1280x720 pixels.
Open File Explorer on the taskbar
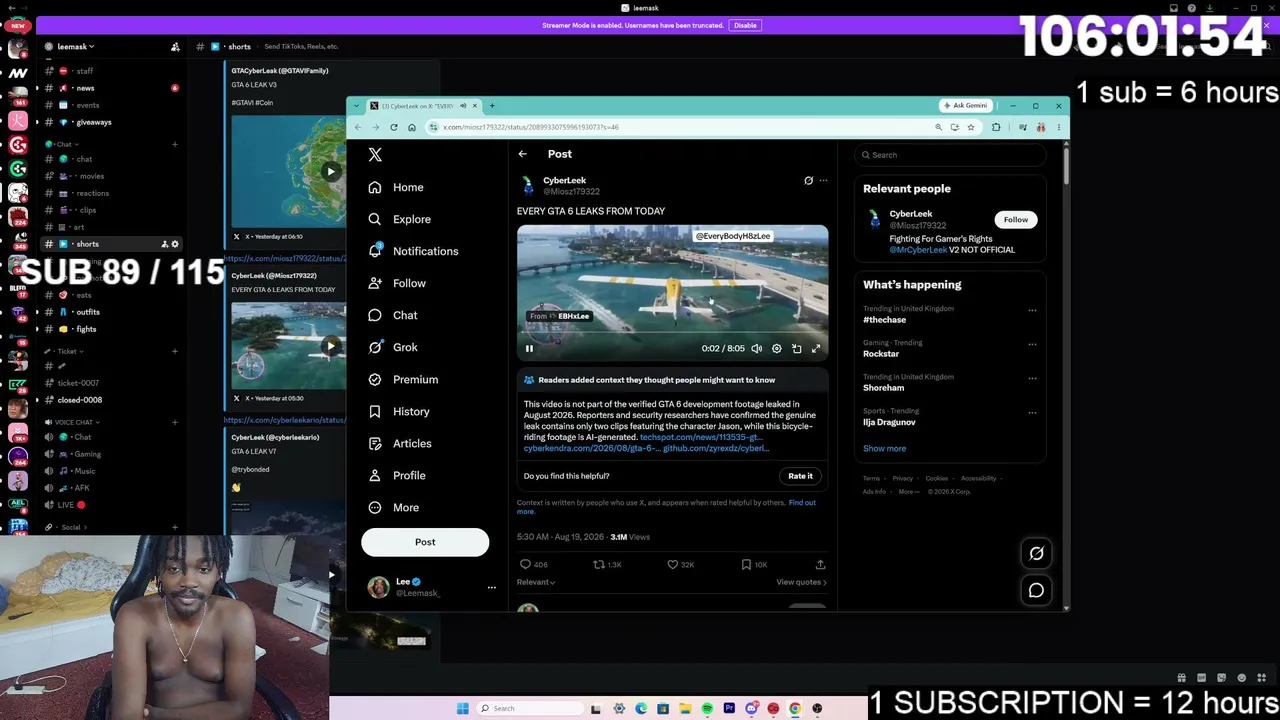coord(685,709)
